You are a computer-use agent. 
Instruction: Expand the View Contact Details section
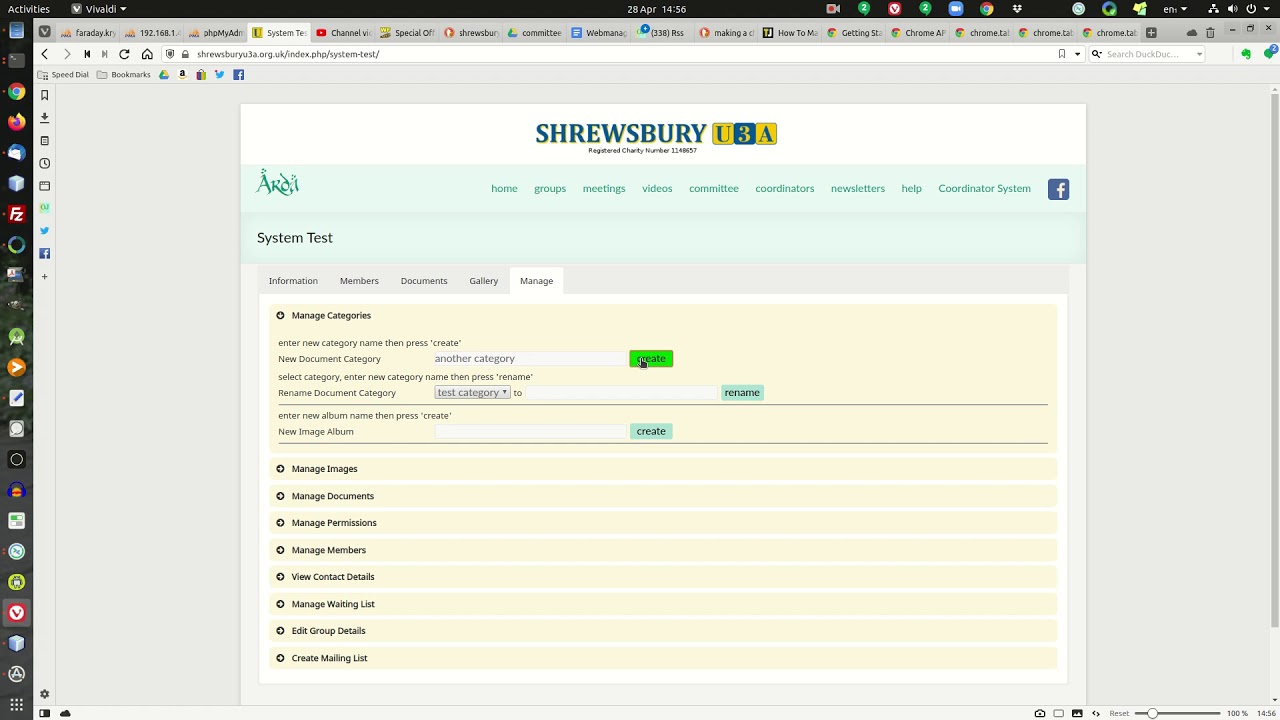click(663, 577)
